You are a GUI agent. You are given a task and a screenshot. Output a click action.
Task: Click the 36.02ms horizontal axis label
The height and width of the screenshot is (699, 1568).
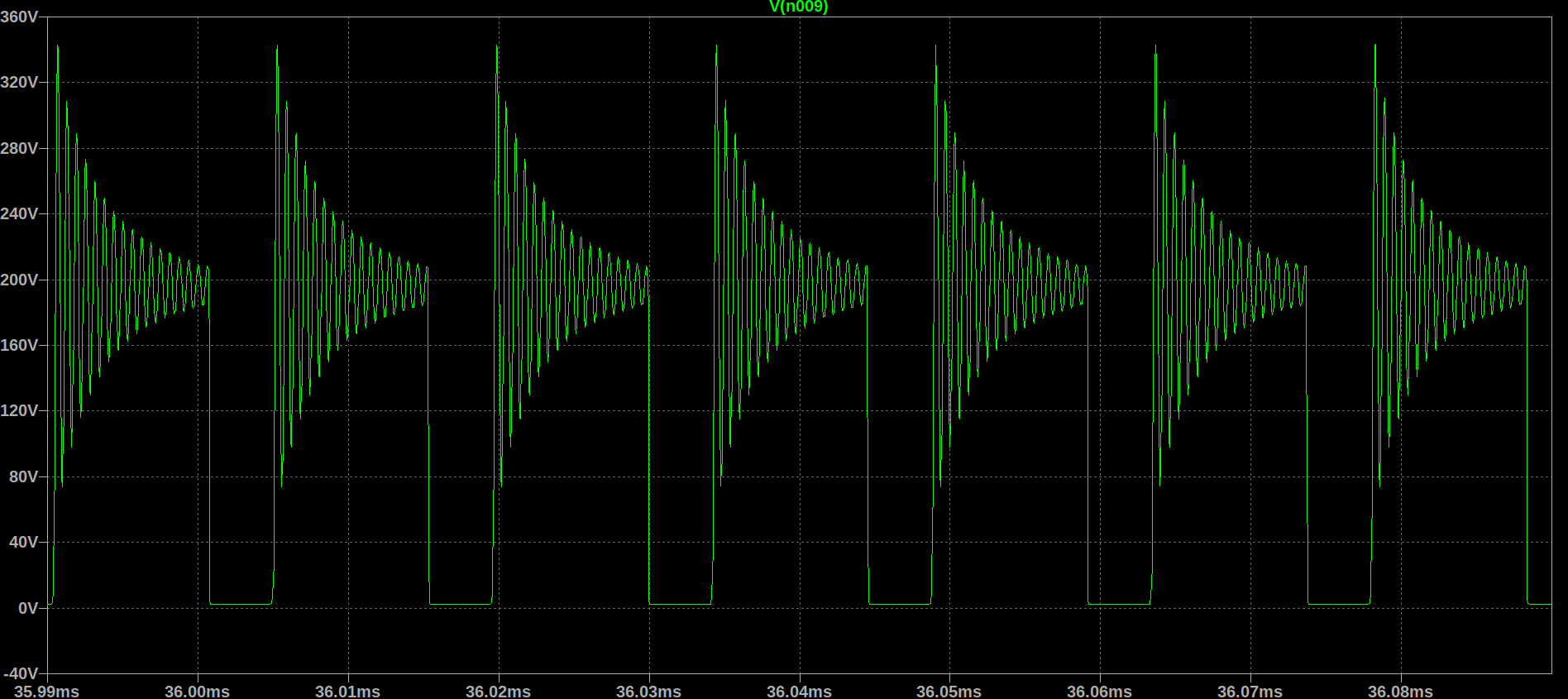click(498, 691)
